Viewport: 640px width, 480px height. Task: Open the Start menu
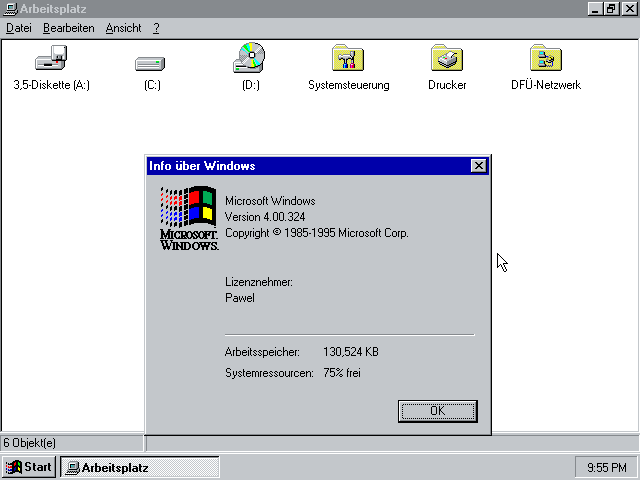tap(29, 467)
